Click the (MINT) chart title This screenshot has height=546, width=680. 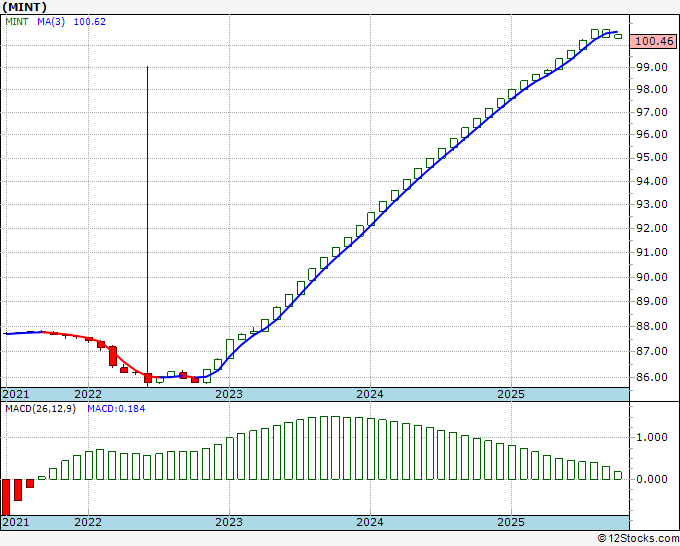coord(24,7)
